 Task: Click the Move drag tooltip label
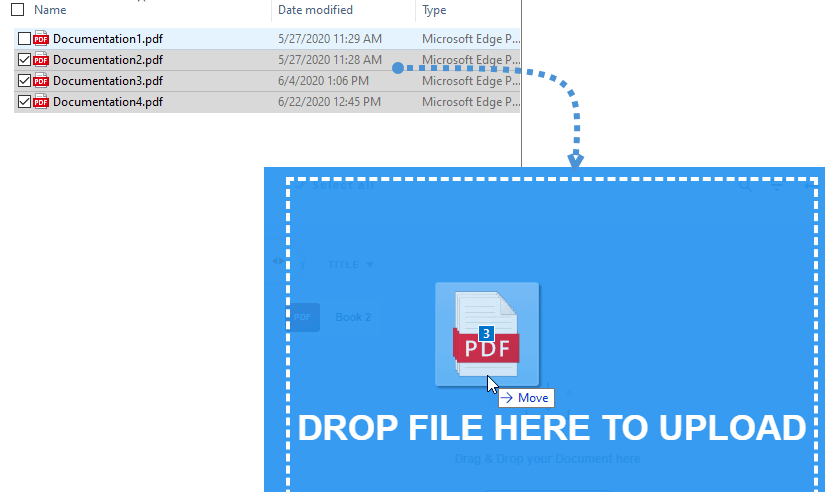525,398
